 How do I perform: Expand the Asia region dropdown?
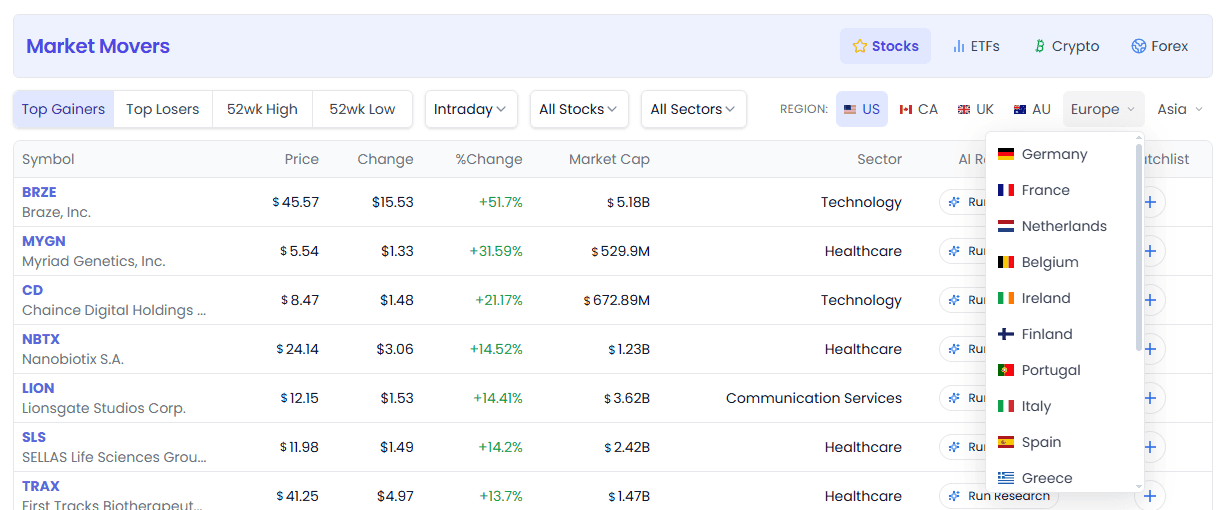click(x=1180, y=109)
